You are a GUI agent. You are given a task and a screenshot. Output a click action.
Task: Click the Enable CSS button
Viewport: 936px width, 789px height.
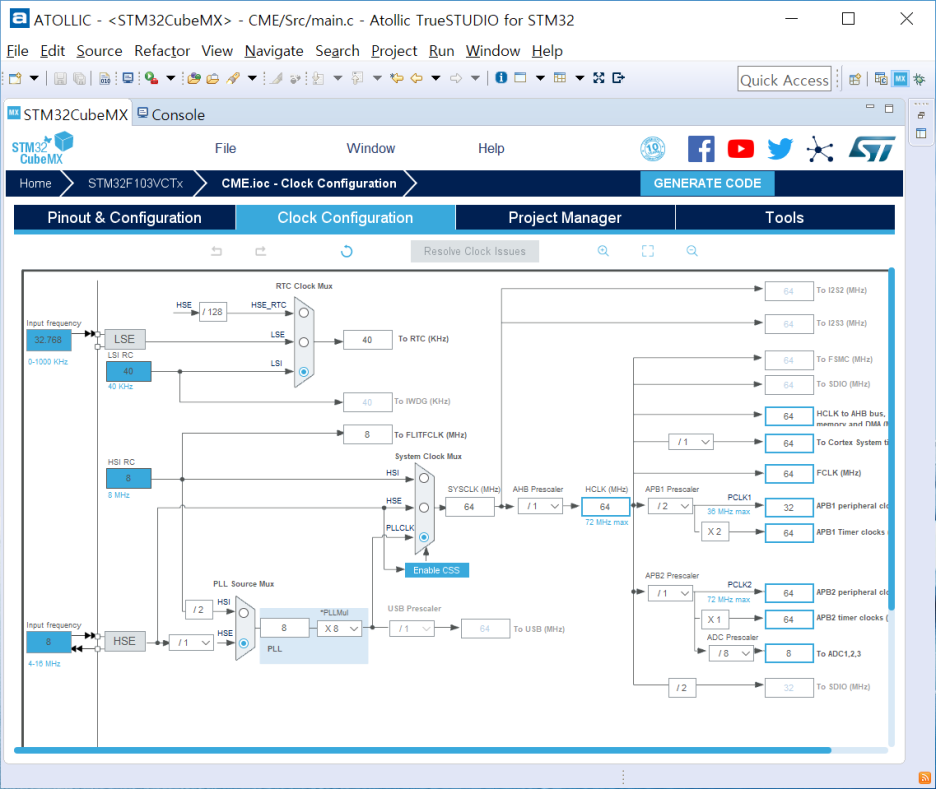(436, 570)
